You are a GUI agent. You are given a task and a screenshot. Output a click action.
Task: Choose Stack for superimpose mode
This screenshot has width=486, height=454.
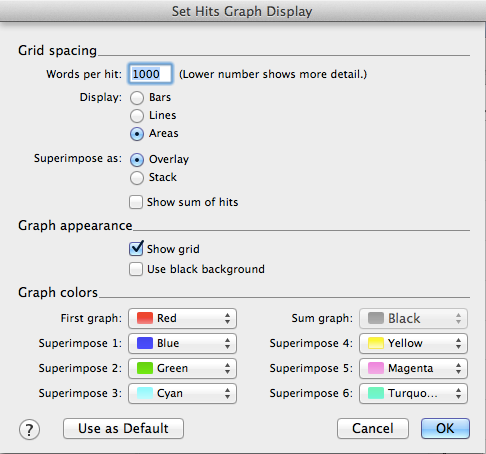(137, 178)
